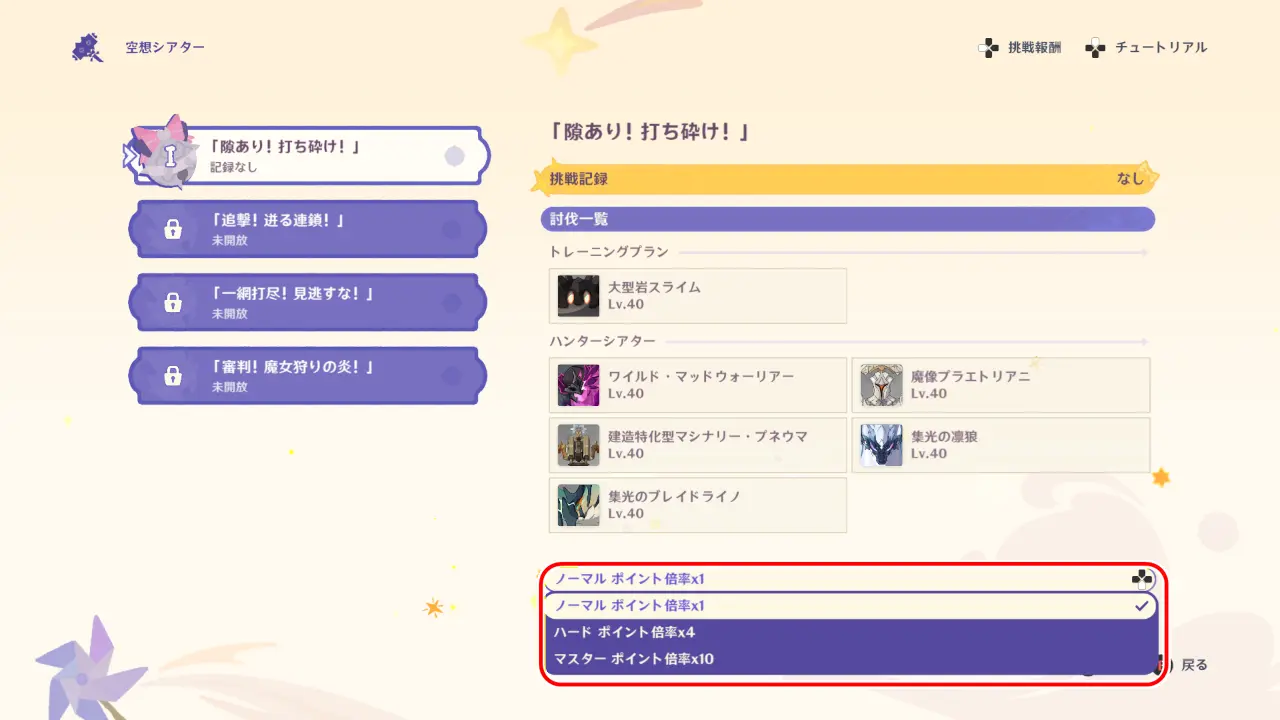Click the medal slot on 「隙あり！打ち砕け！」
The height and width of the screenshot is (720, 1280).
pos(454,156)
